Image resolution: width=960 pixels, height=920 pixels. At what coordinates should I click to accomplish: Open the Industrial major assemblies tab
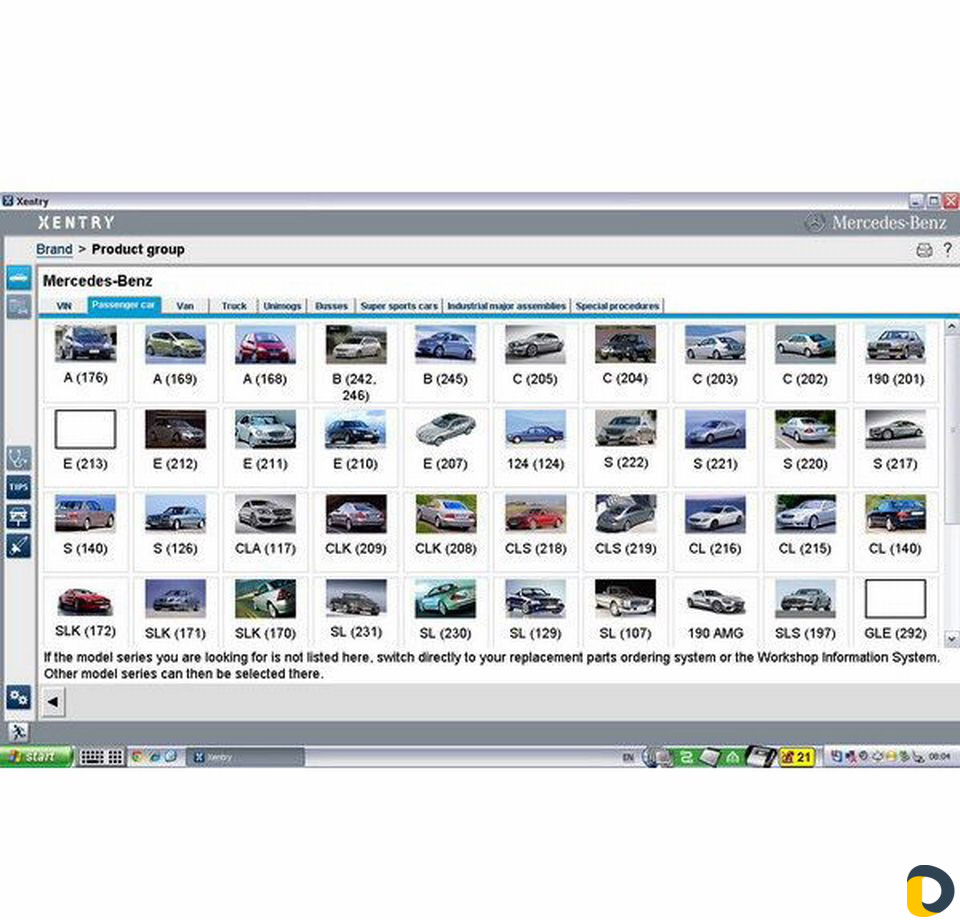coord(506,305)
